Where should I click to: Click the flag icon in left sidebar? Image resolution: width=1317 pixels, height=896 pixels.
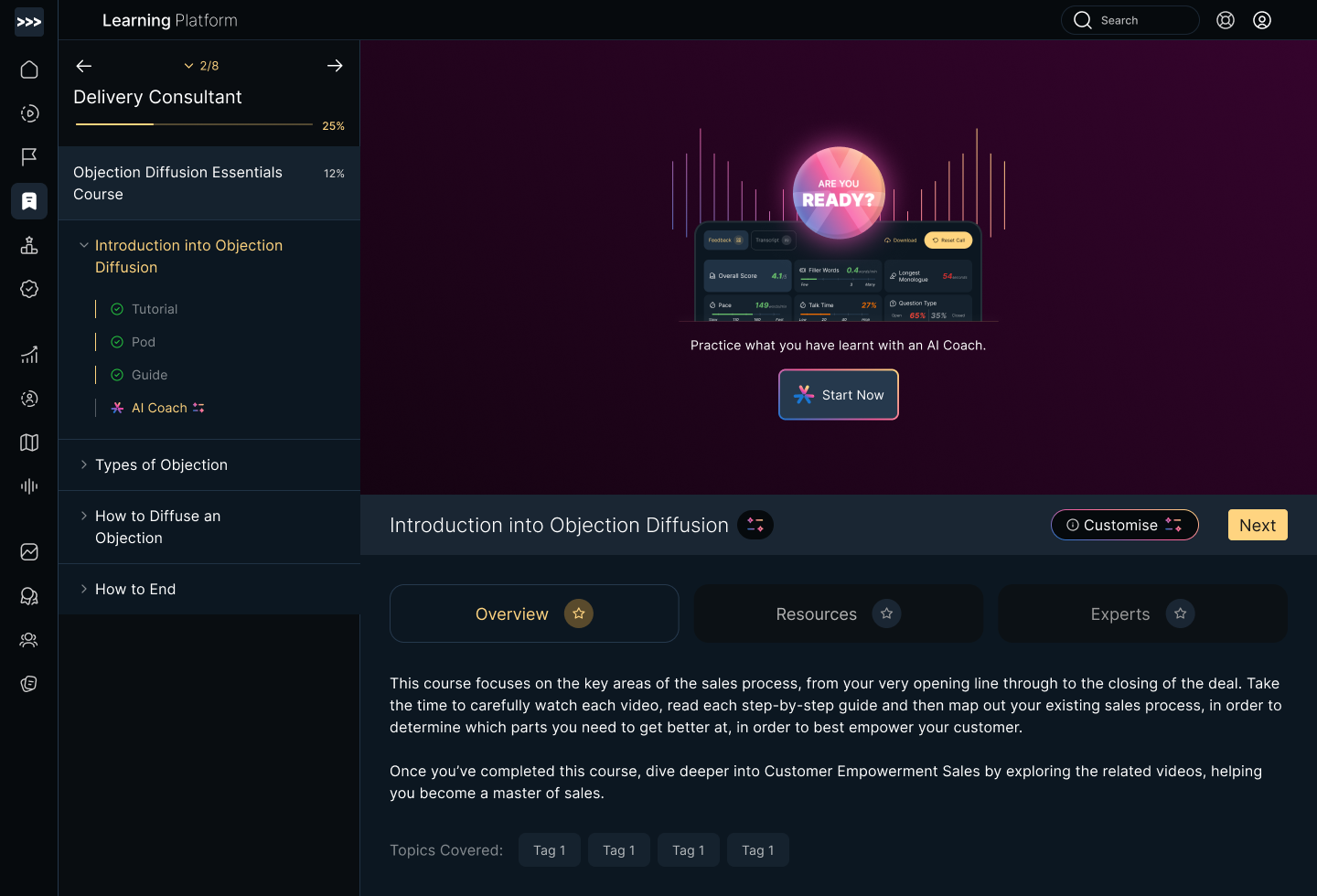pyautogui.click(x=29, y=157)
